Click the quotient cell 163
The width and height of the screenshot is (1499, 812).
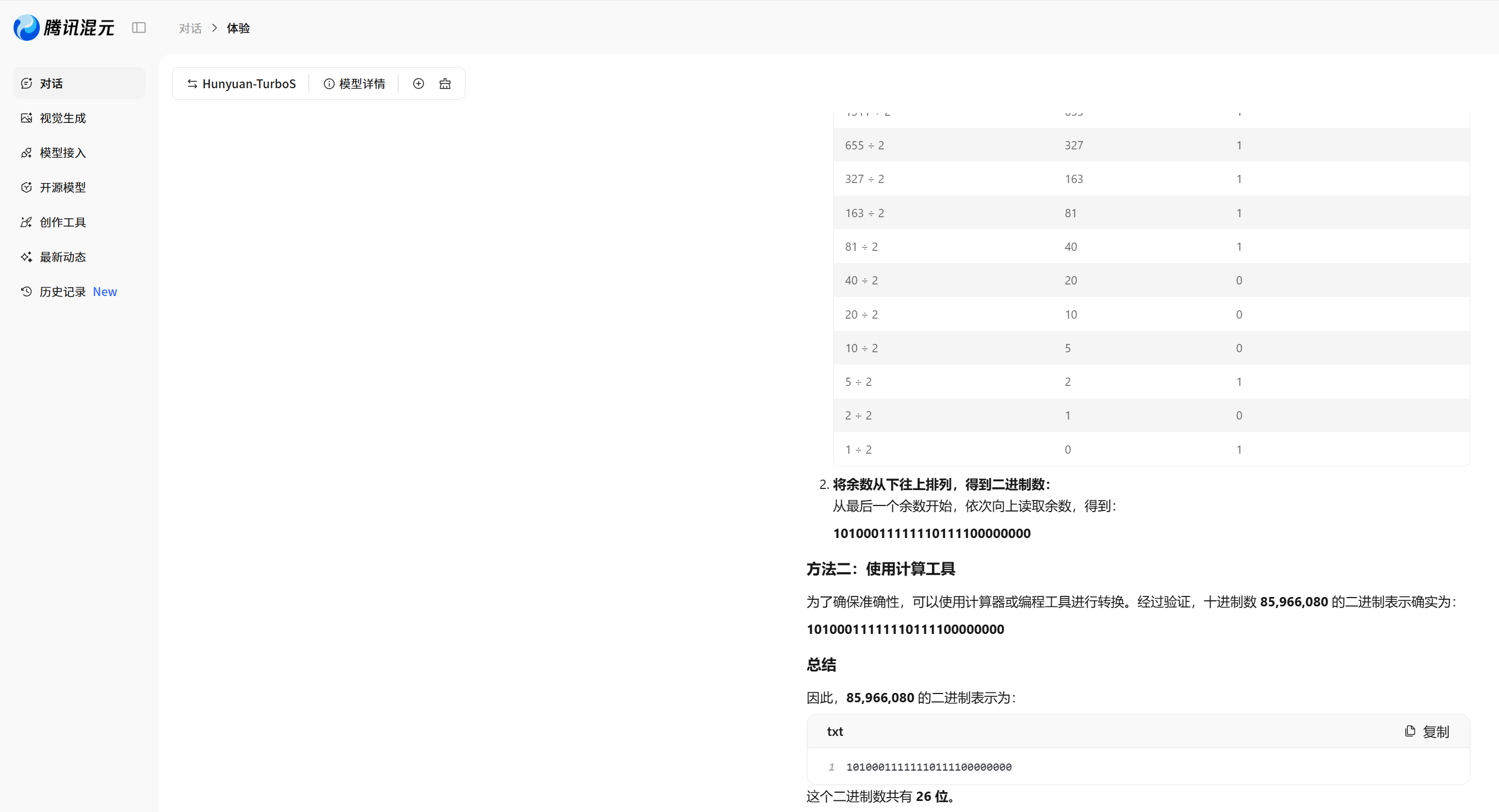(x=1074, y=179)
